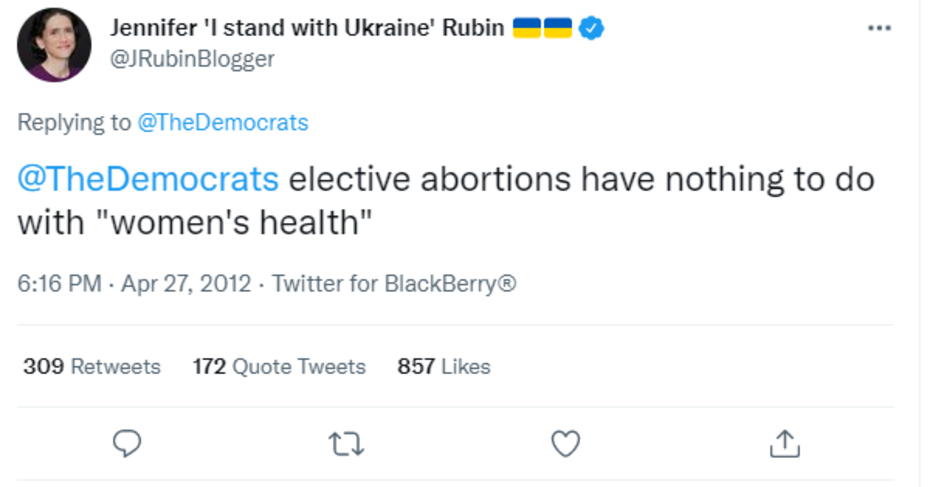Open the three-dot more options menu
Screen dimensions: 930x487
click(x=879, y=28)
